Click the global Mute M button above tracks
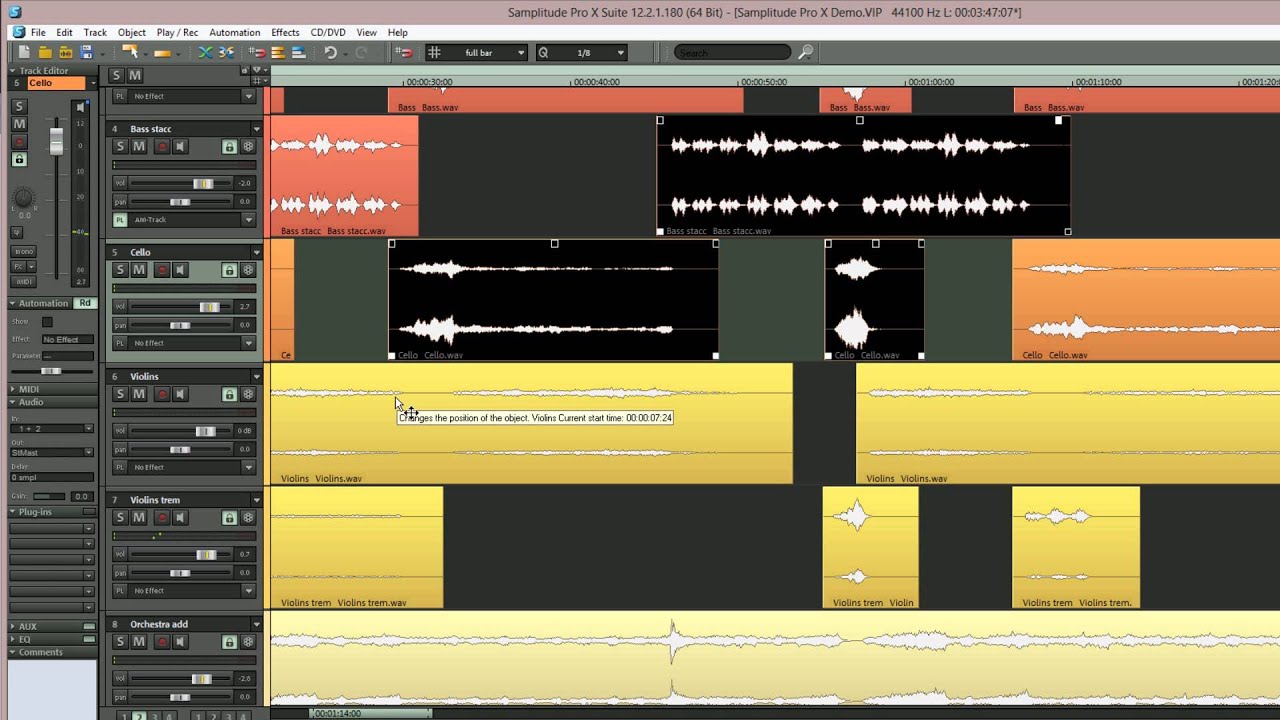Viewport: 1280px width, 720px height. (x=135, y=75)
